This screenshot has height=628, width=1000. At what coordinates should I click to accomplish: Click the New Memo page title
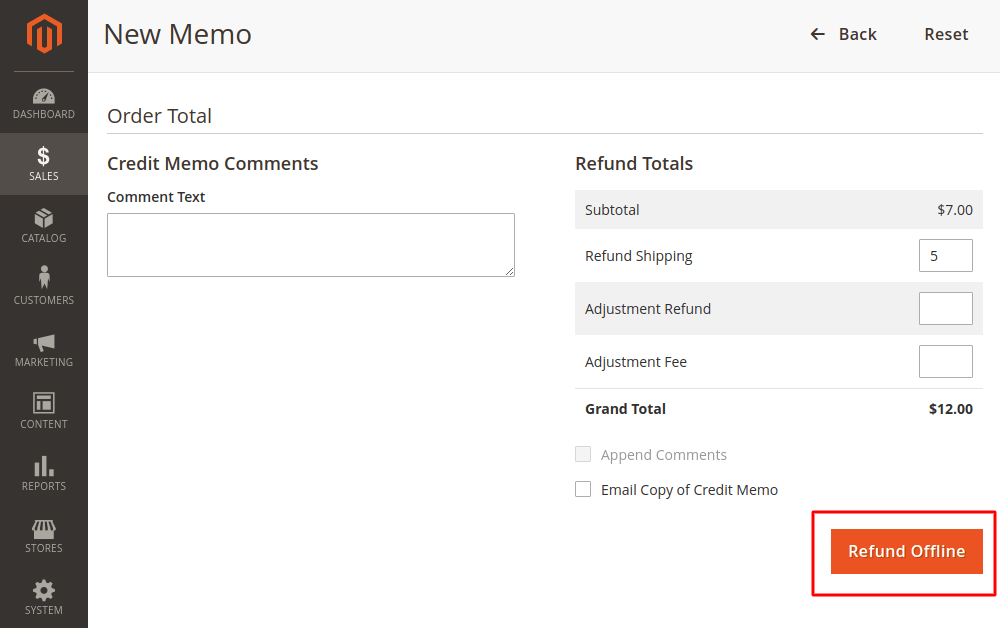pyautogui.click(x=177, y=34)
